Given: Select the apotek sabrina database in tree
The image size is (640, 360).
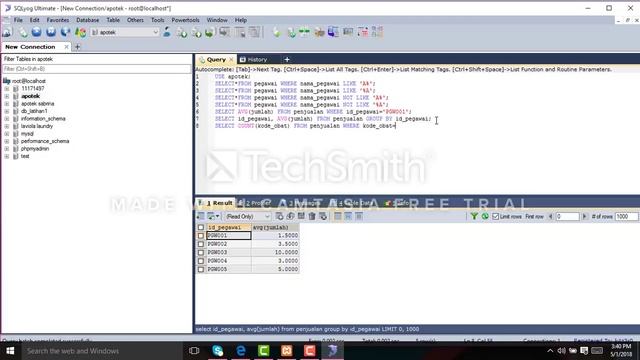Looking at the screenshot, I should click(x=38, y=104).
